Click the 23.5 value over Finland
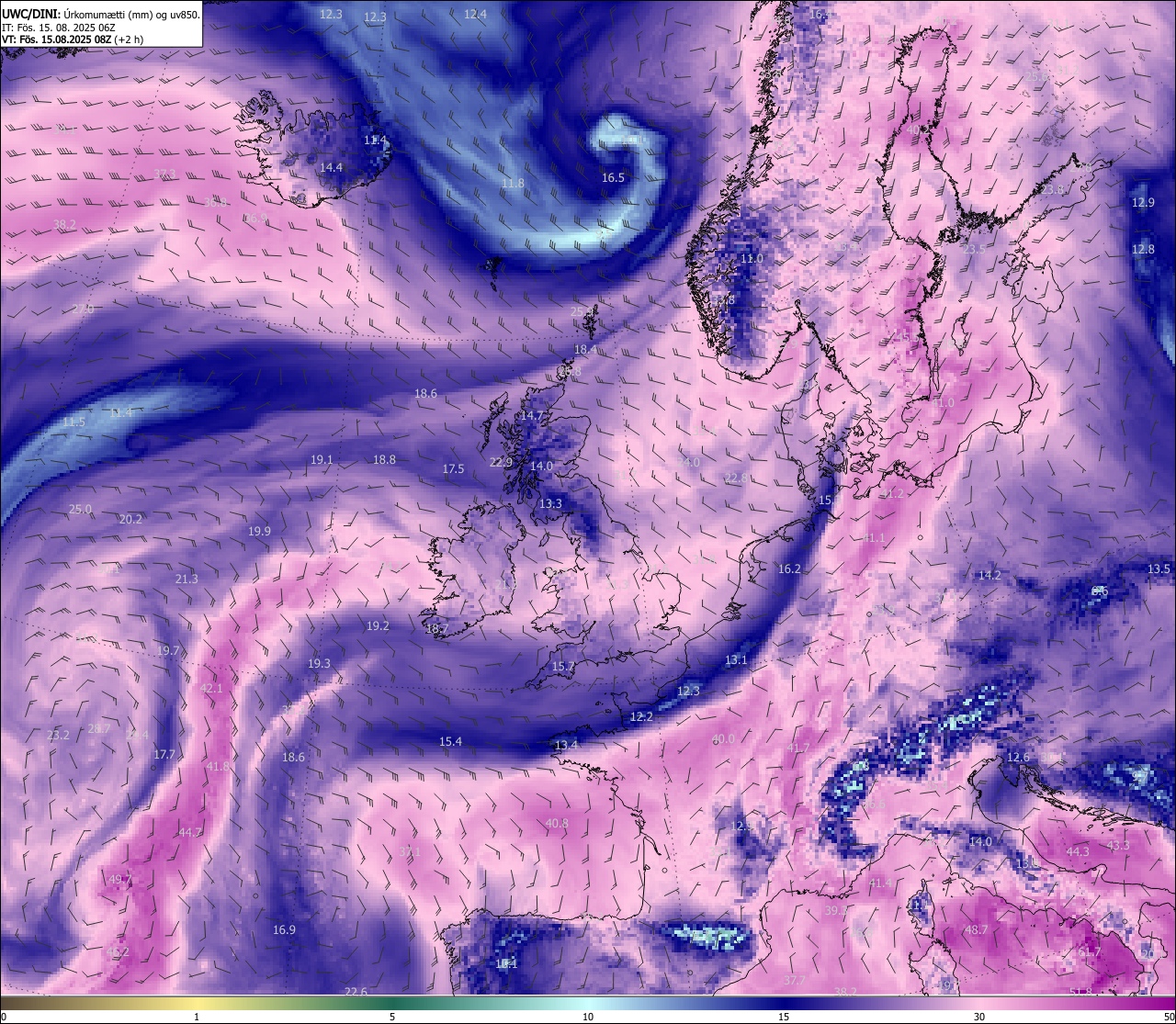 tap(973, 249)
